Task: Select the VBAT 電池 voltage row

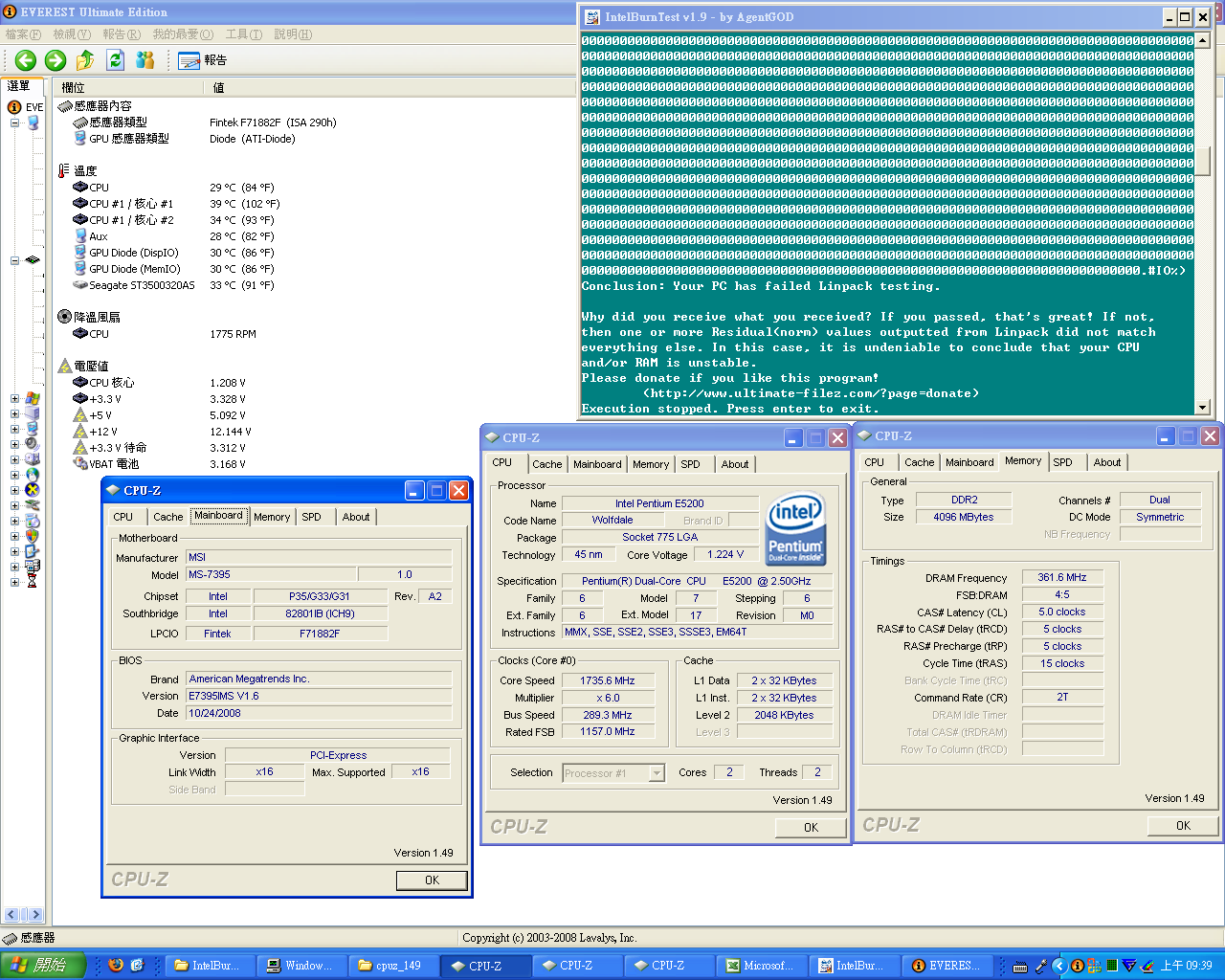Action: (159, 464)
